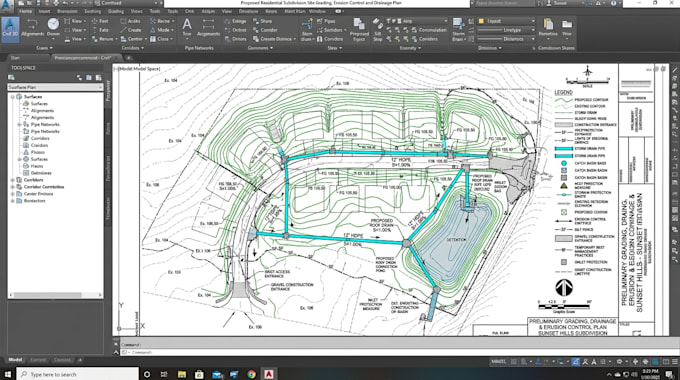Open File Explorer from the taskbar
680x380 pixels.
point(182,374)
